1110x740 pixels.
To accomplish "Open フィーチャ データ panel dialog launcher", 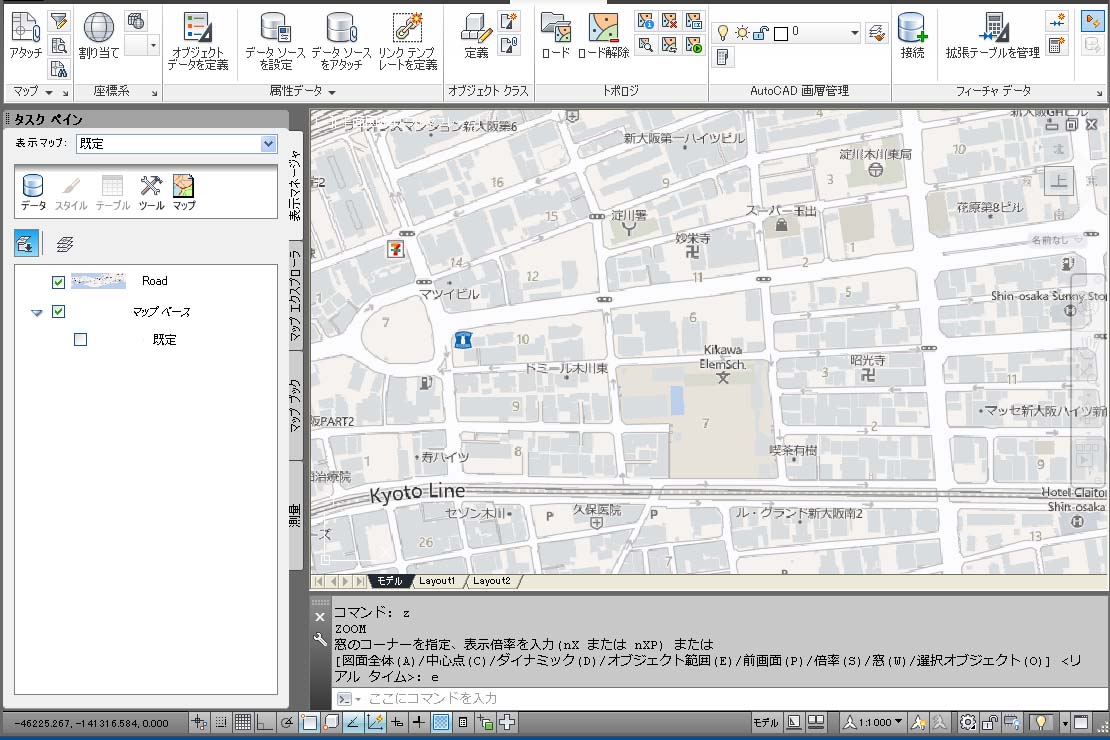I will (1099, 93).
